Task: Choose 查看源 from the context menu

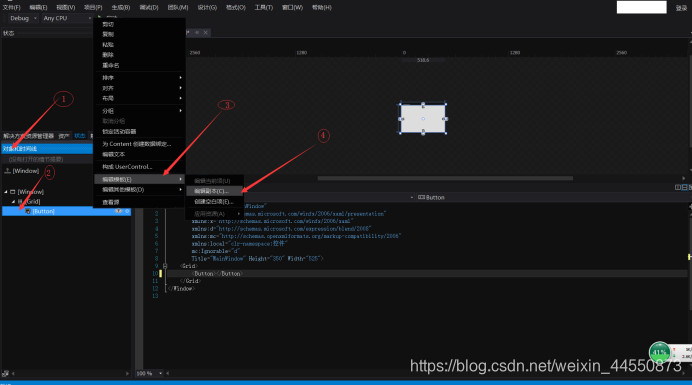Action: (x=139, y=202)
